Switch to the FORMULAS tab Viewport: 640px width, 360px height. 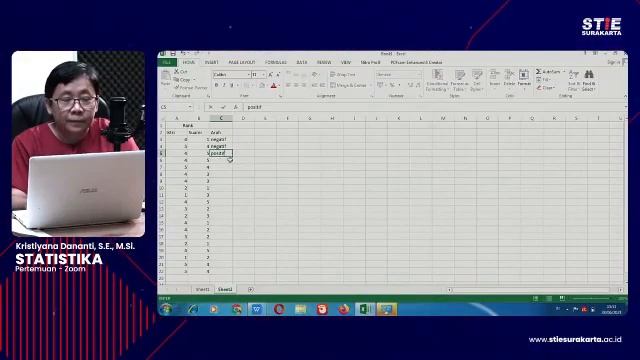(276, 62)
